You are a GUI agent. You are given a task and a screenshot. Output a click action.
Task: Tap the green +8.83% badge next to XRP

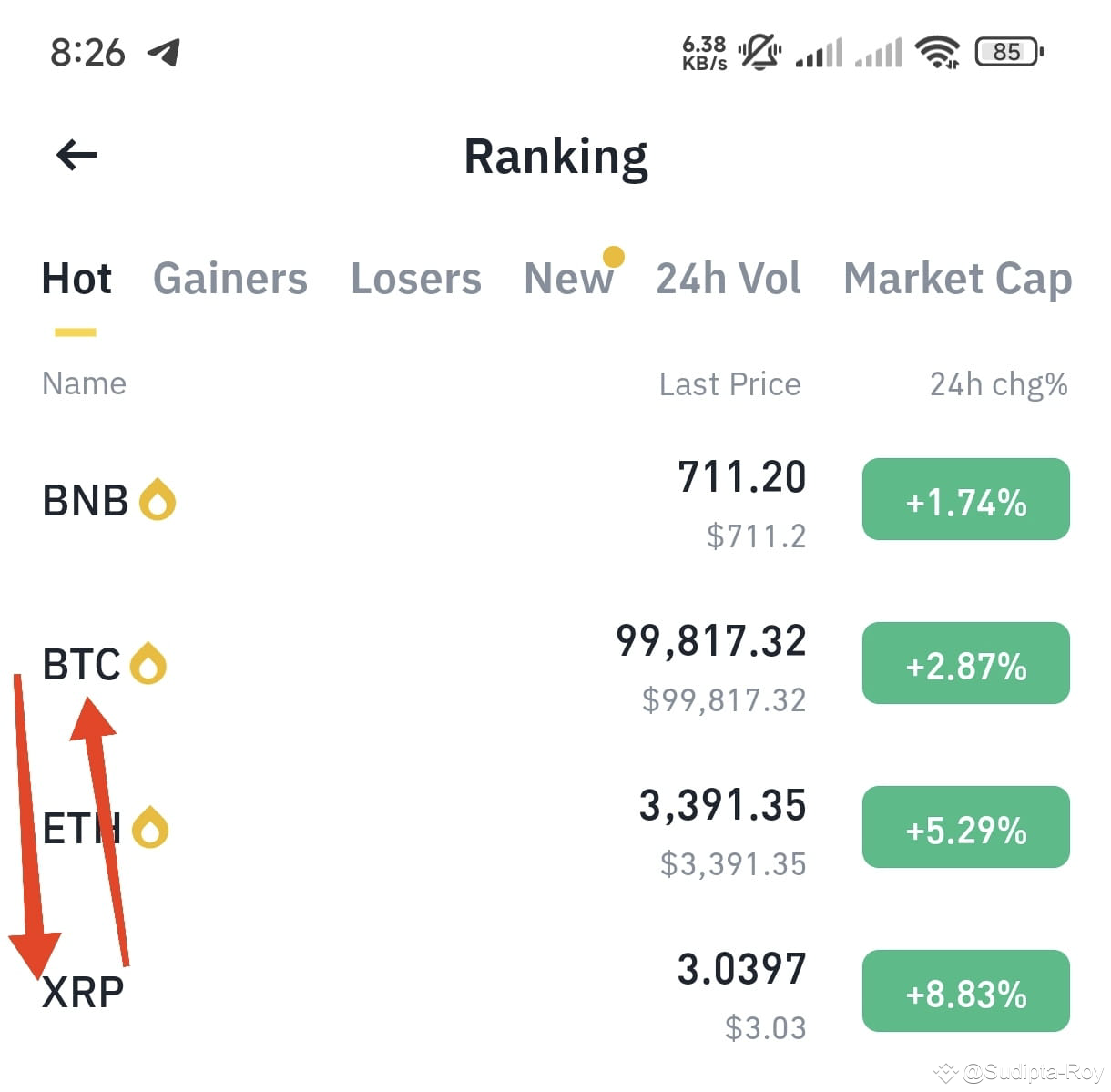coord(965,991)
